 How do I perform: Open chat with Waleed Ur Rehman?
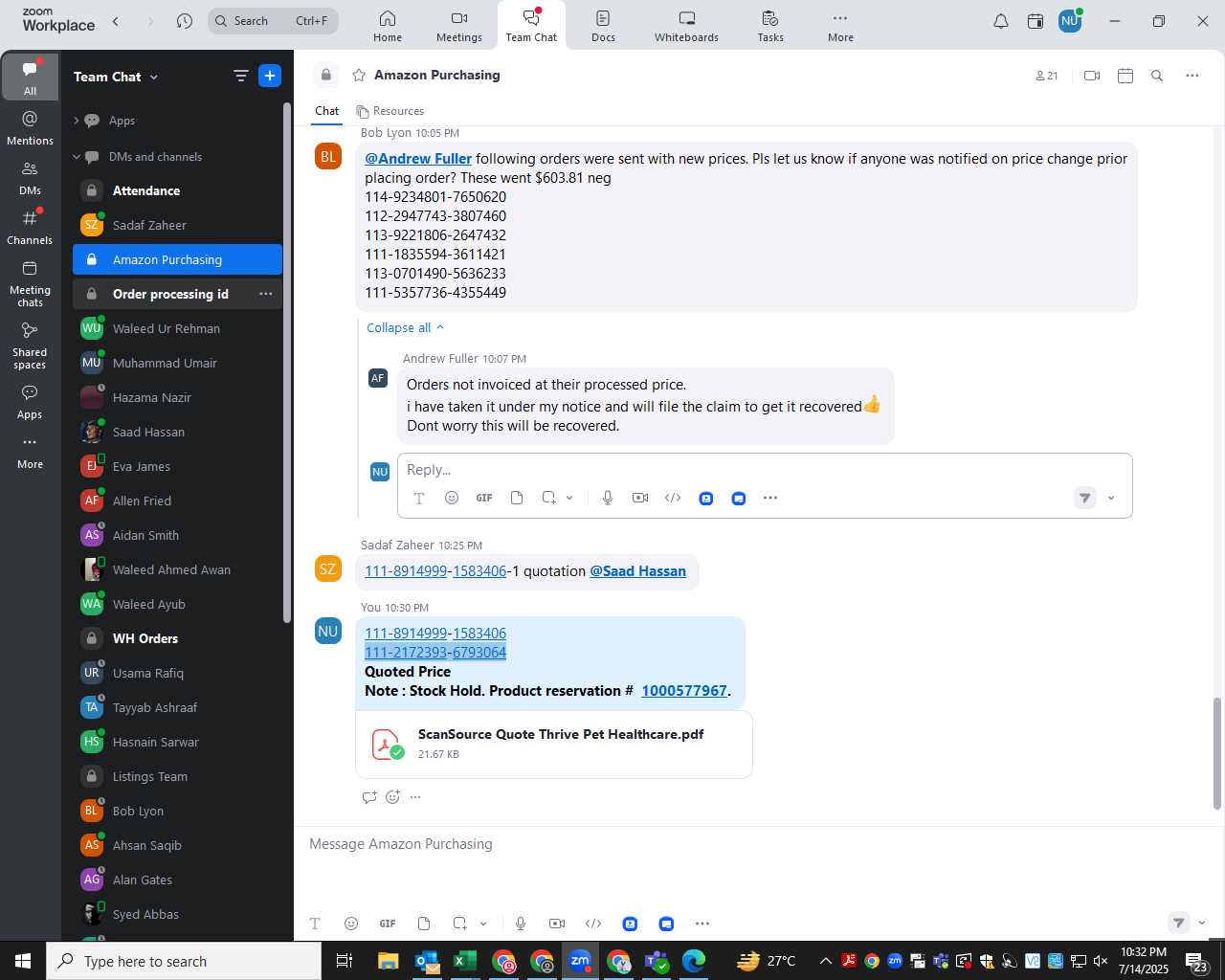(177, 328)
